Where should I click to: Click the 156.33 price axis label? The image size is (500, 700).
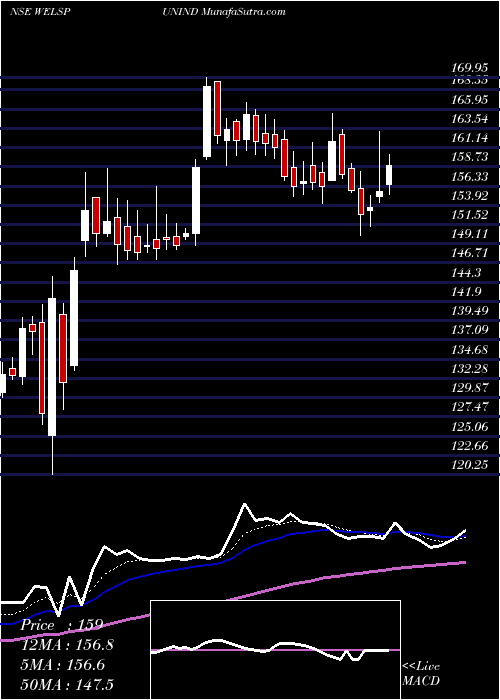(469, 177)
